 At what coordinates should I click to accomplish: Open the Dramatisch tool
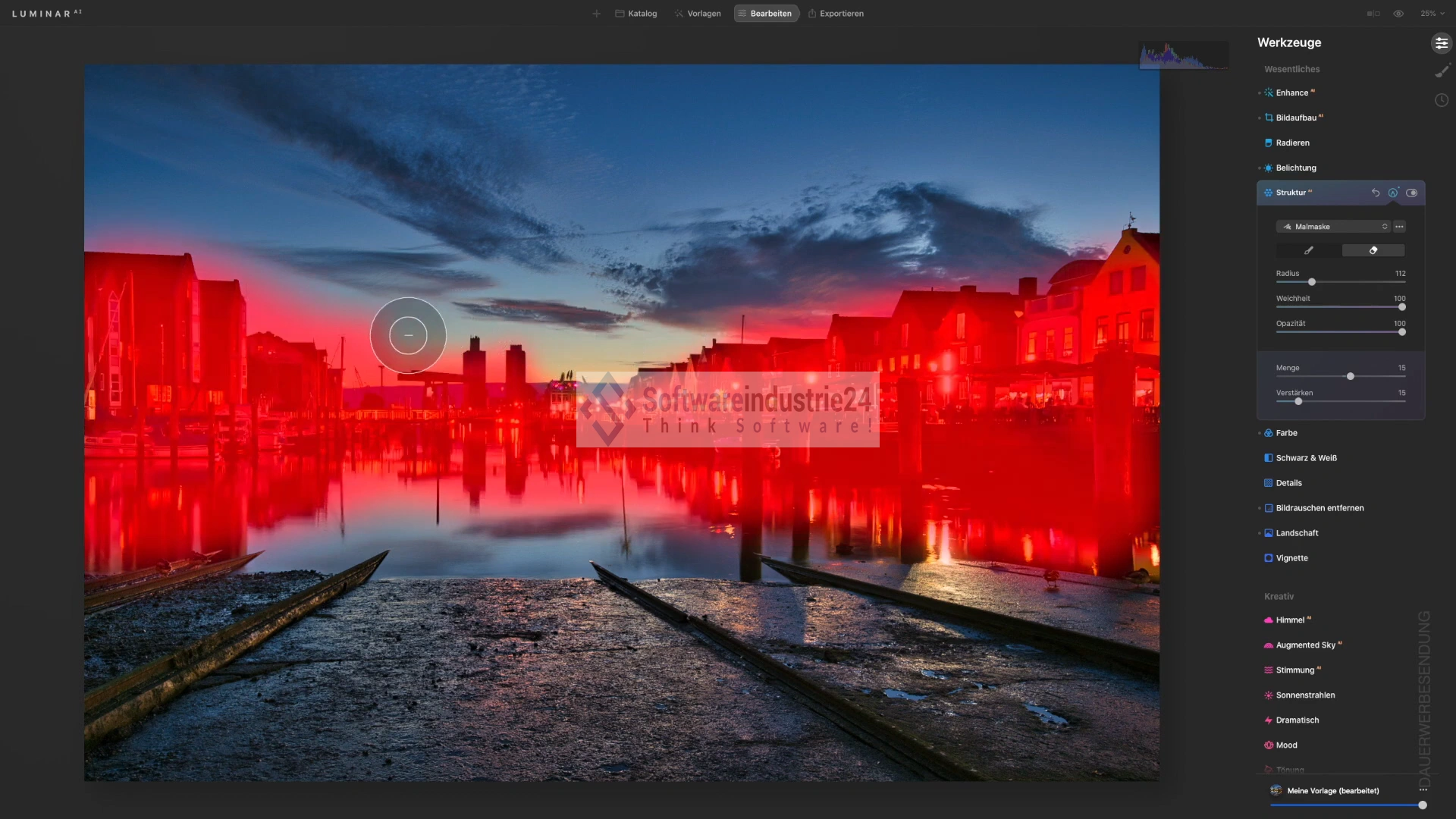[1297, 720]
